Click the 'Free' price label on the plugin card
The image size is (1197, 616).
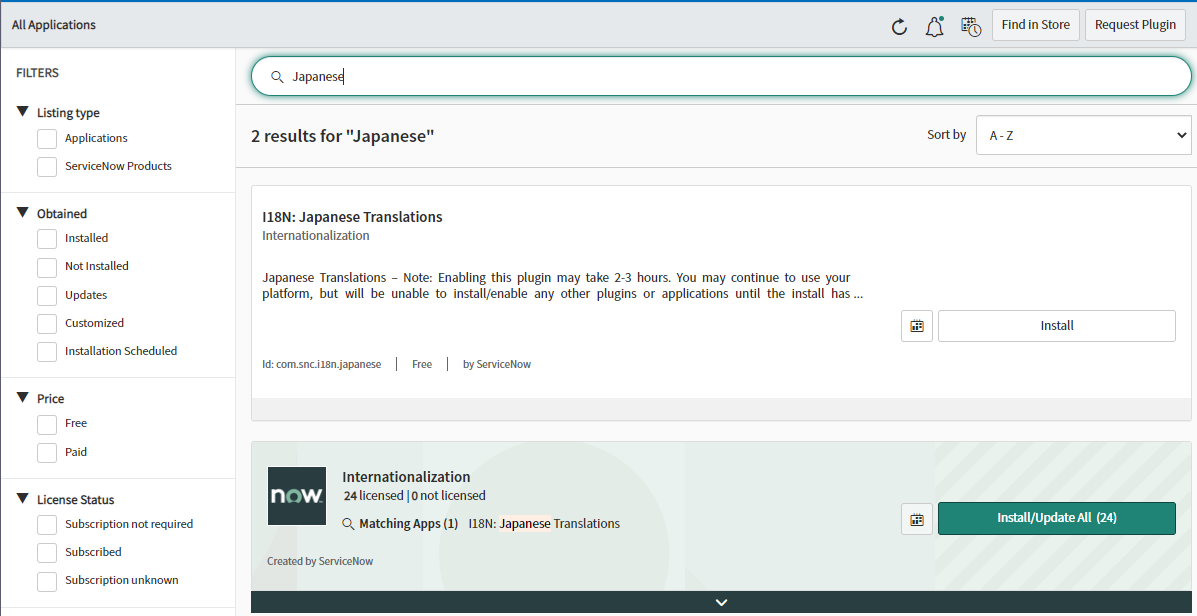[x=422, y=365]
